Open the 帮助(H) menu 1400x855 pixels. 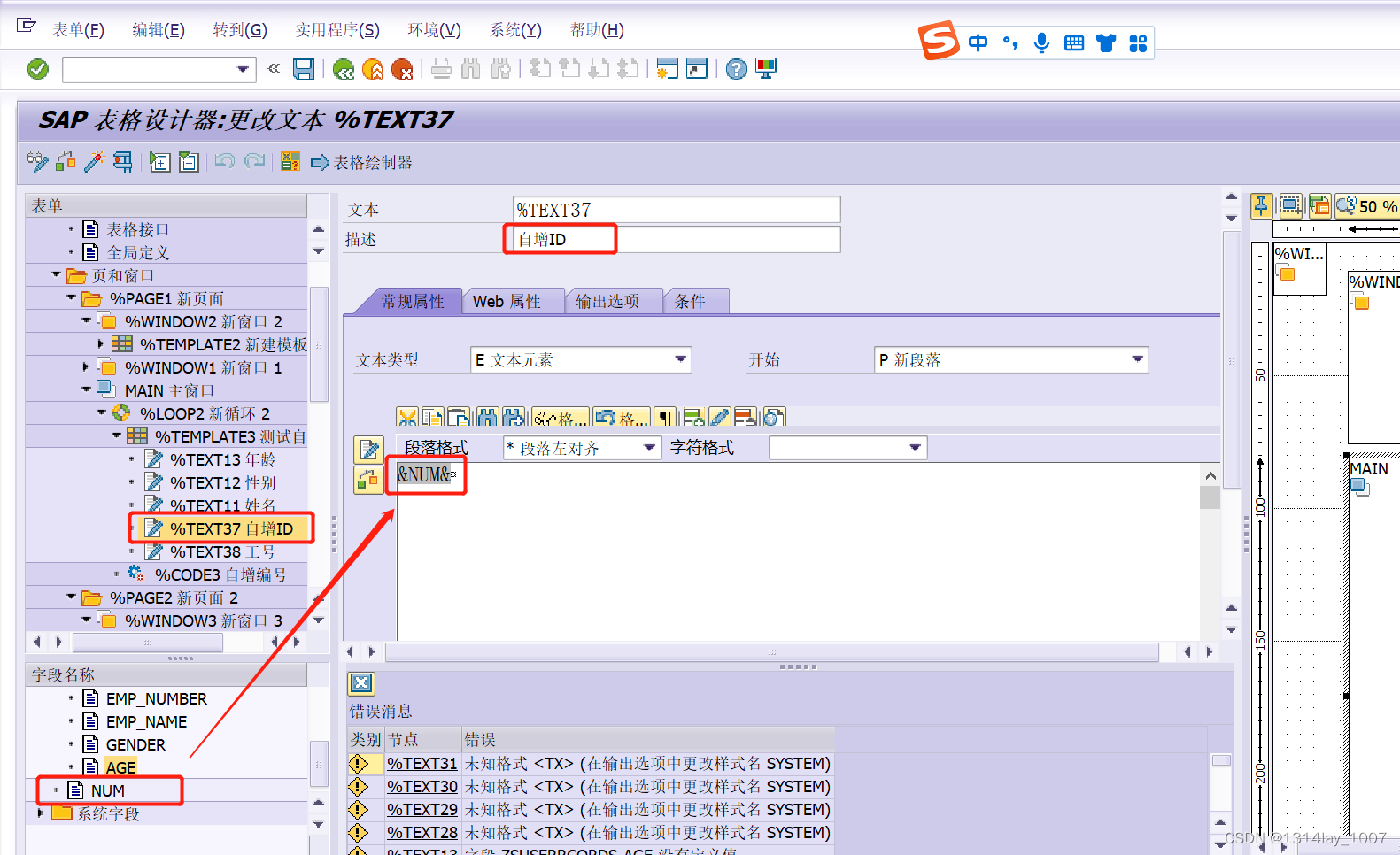pyautogui.click(x=597, y=30)
